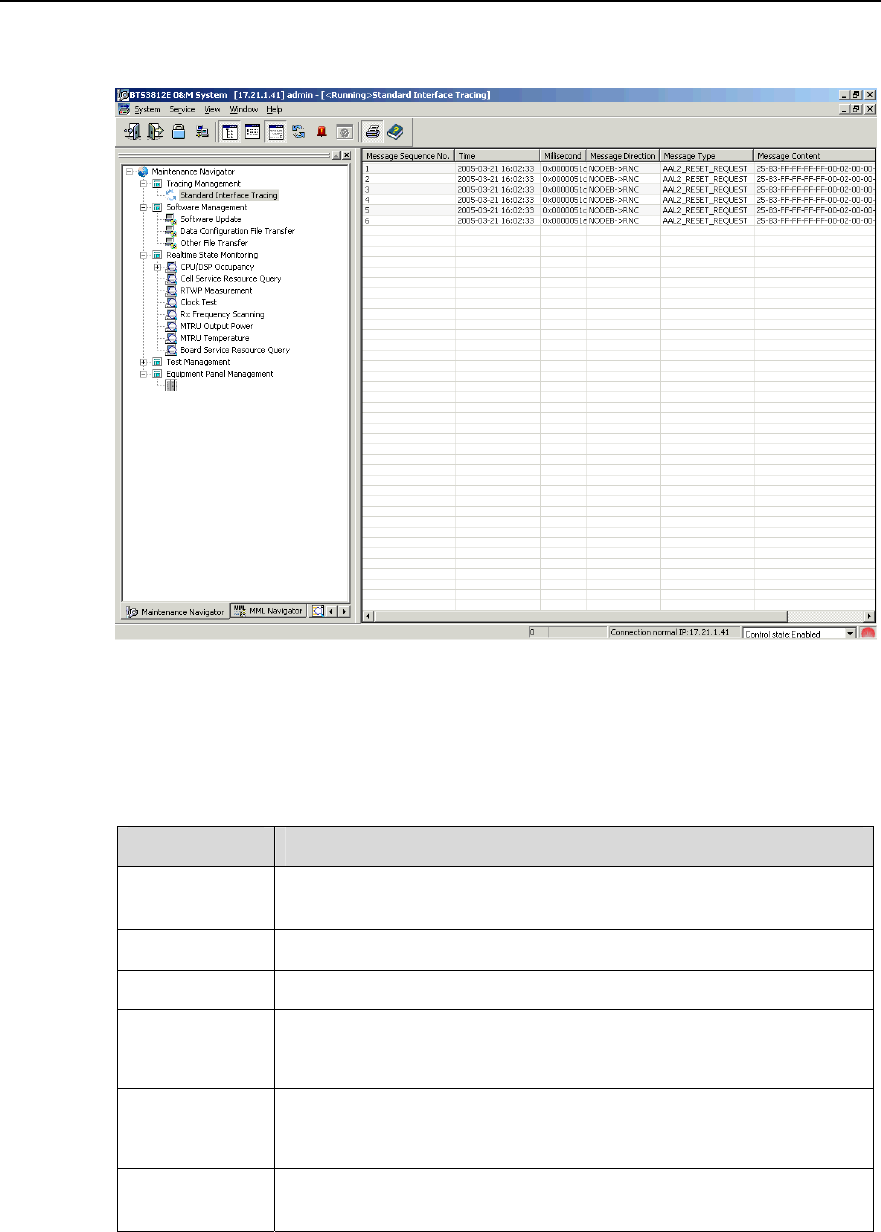Viewport: 881px width, 1232px height.
Task: Select MTRU Temperature tree item
Action: pos(215,338)
